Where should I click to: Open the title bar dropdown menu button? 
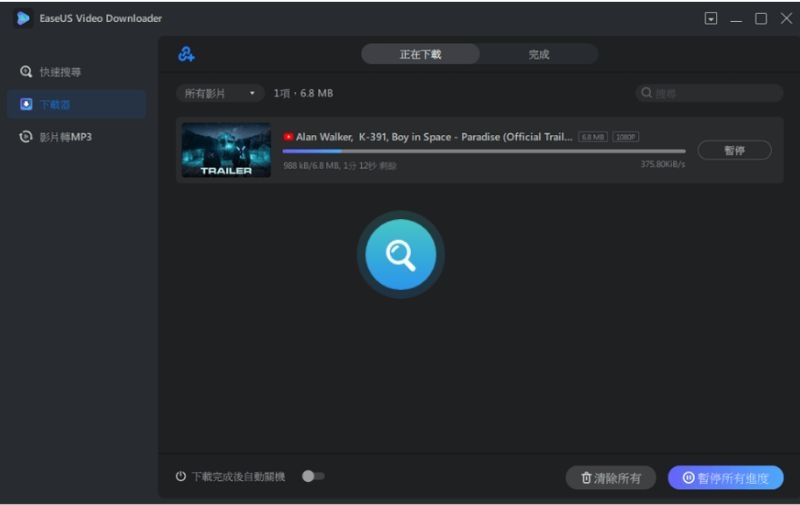tap(711, 18)
